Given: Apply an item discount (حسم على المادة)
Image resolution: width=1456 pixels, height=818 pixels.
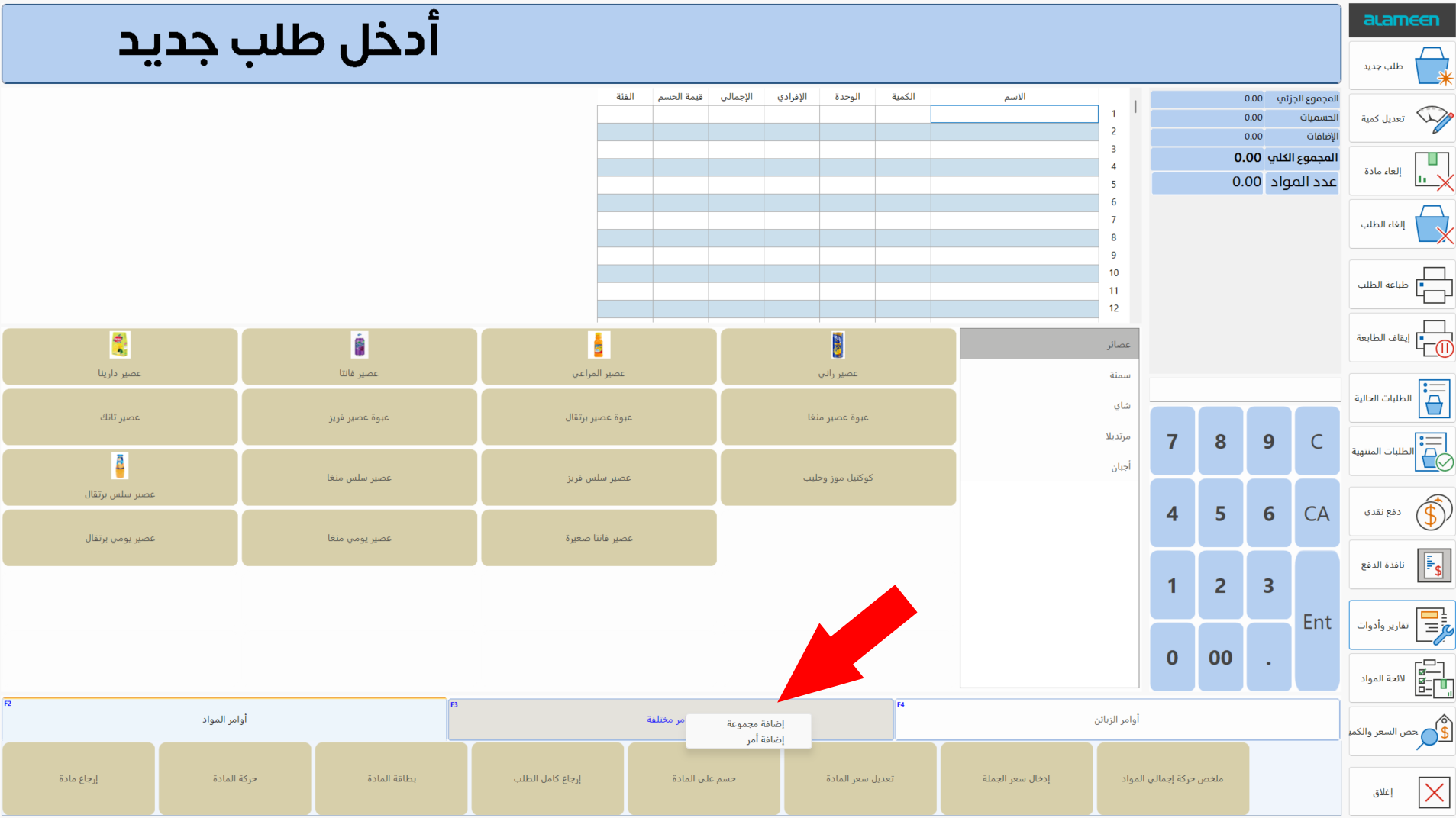Looking at the screenshot, I should click(x=703, y=778).
